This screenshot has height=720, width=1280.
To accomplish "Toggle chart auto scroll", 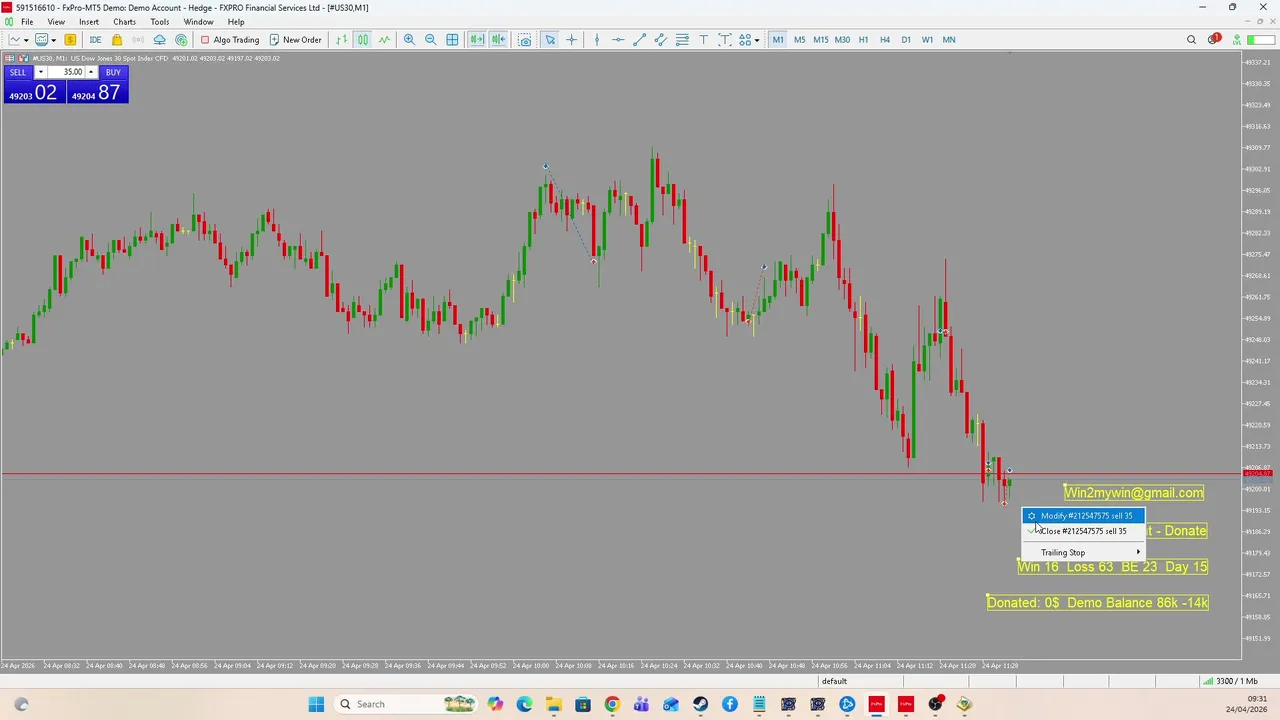I will point(477,40).
